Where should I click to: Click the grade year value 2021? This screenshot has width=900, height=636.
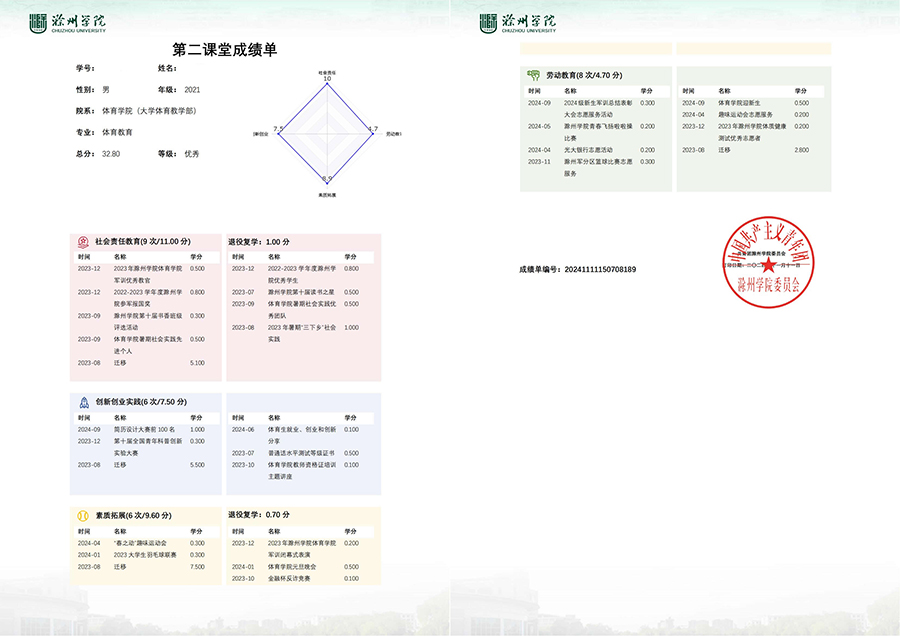[x=192, y=90]
